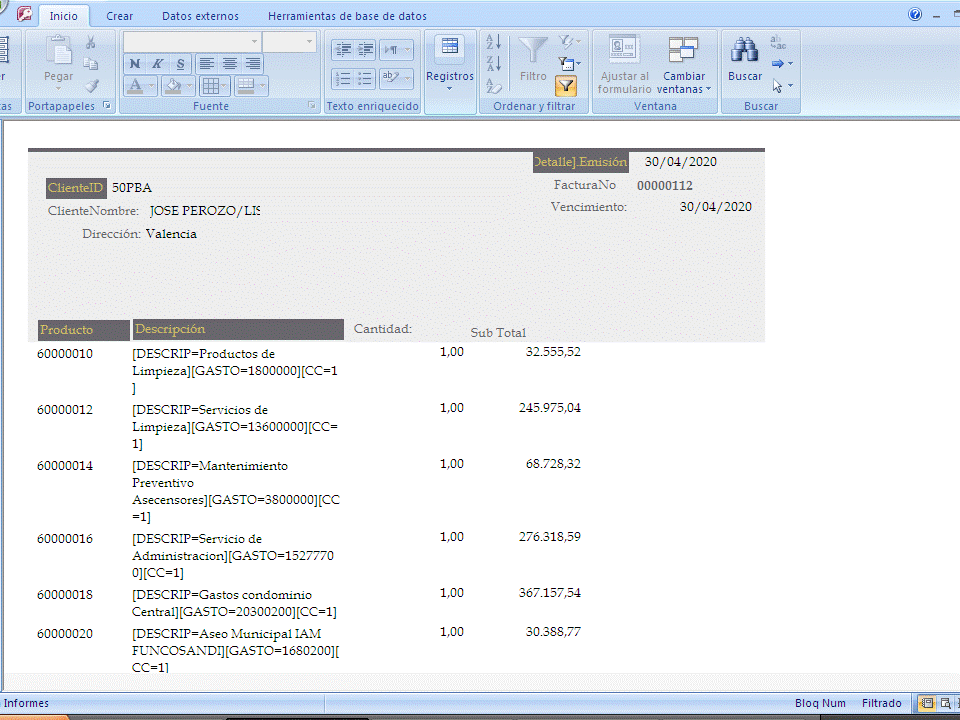
Task: Select product code 60000010
Action: [65, 354]
